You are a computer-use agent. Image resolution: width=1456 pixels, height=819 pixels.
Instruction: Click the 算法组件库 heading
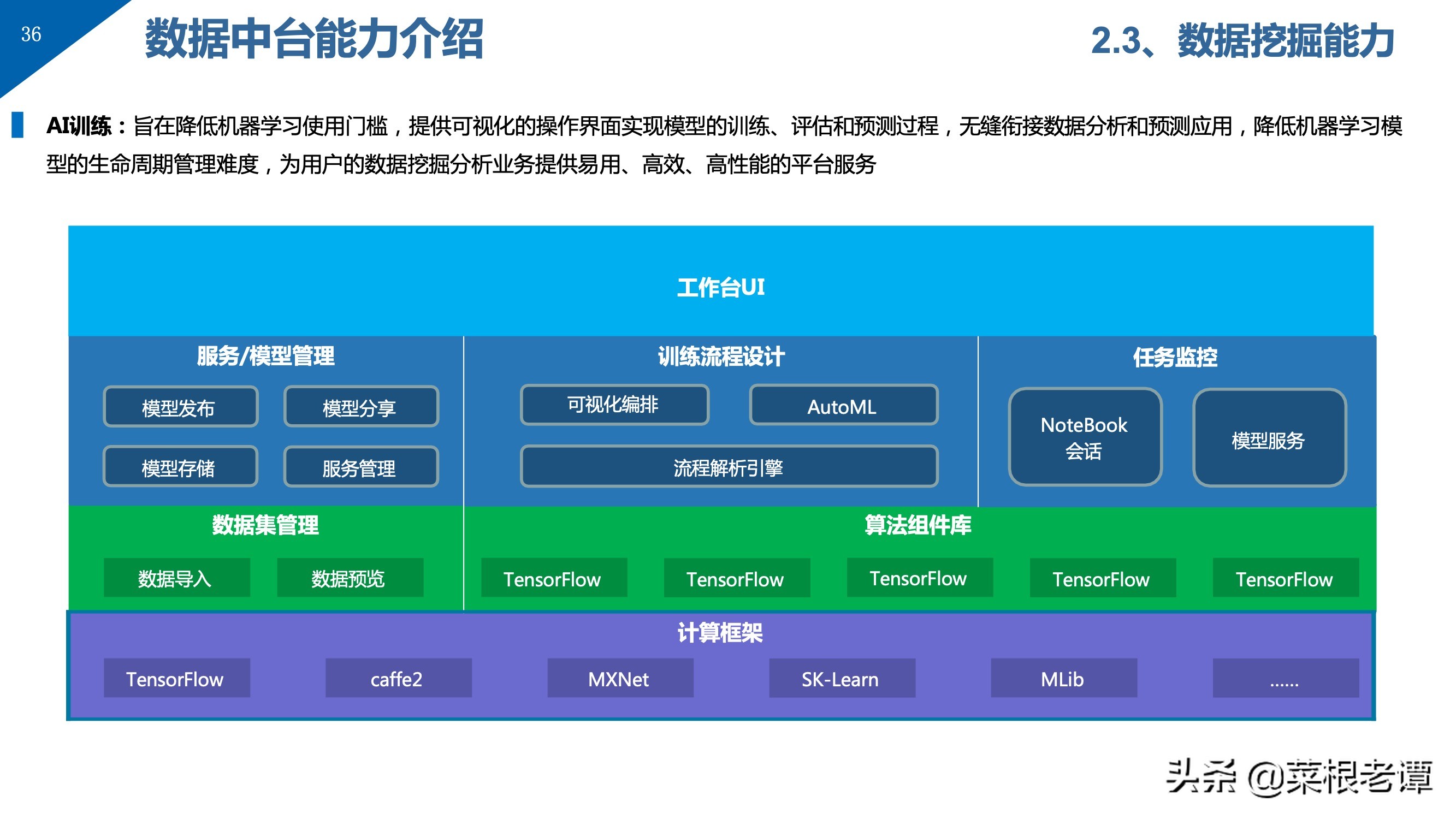(x=918, y=525)
